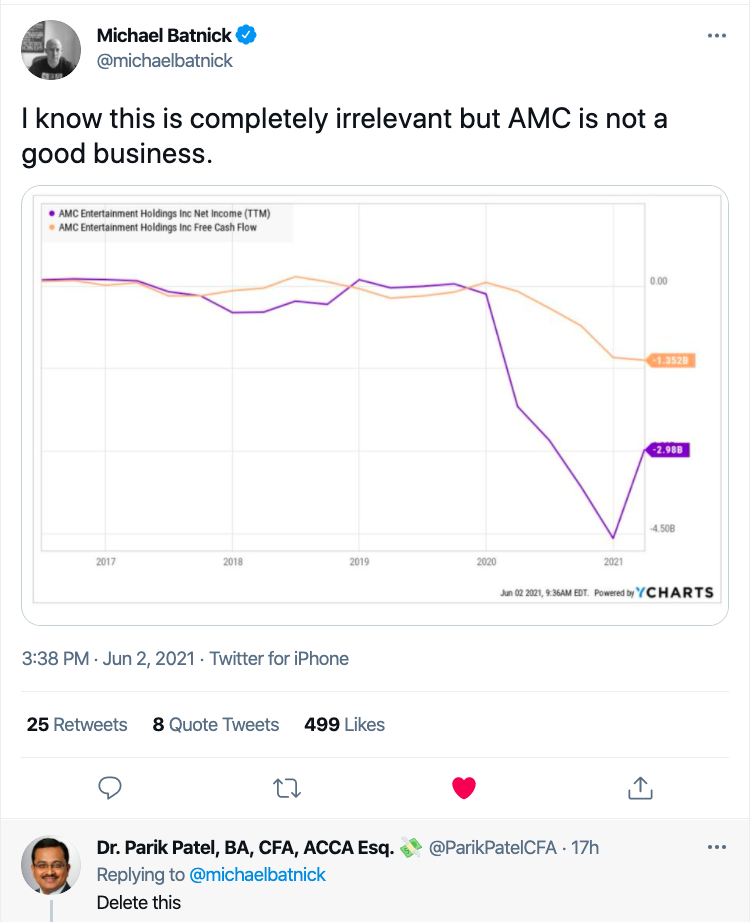Open Dr. Parik Patel's avatar photo

[x=51, y=864]
